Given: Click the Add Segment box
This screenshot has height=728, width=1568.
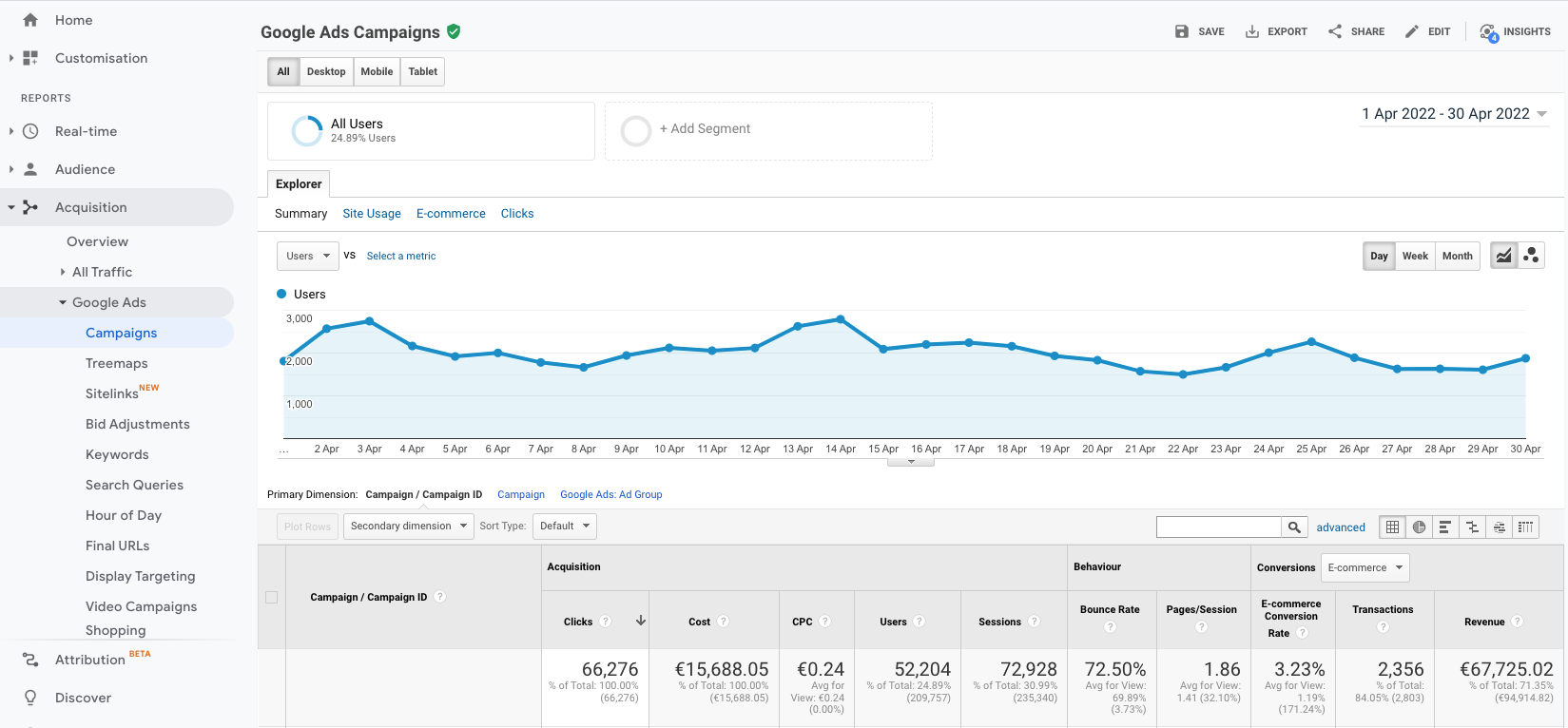Looking at the screenshot, I should tap(768, 131).
